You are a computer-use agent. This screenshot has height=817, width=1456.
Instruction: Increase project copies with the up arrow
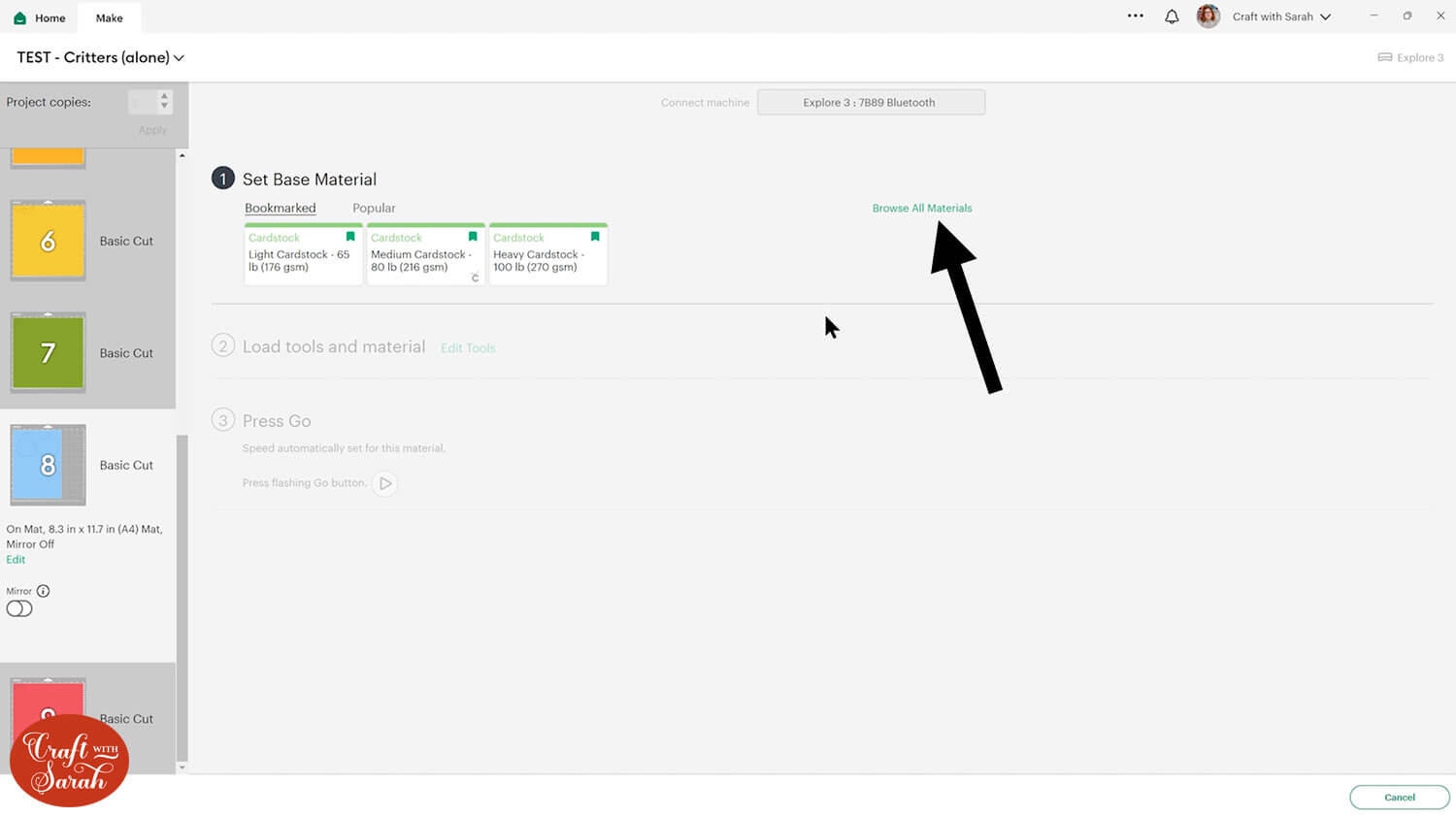164,96
